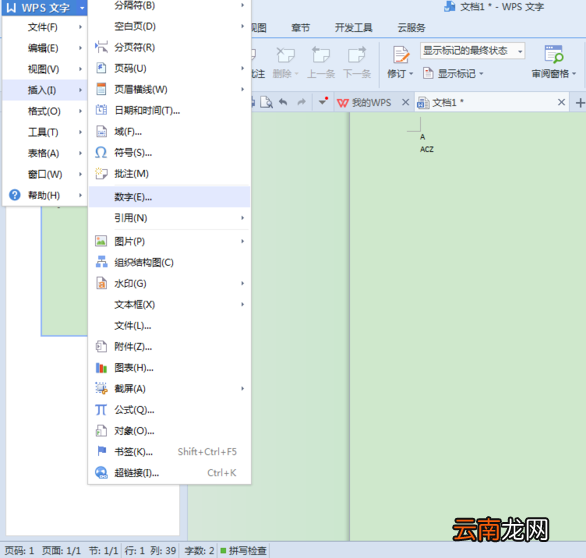Click the redo arrow in quick toolbar
Viewport: 586px width, 558px height.
[301, 102]
